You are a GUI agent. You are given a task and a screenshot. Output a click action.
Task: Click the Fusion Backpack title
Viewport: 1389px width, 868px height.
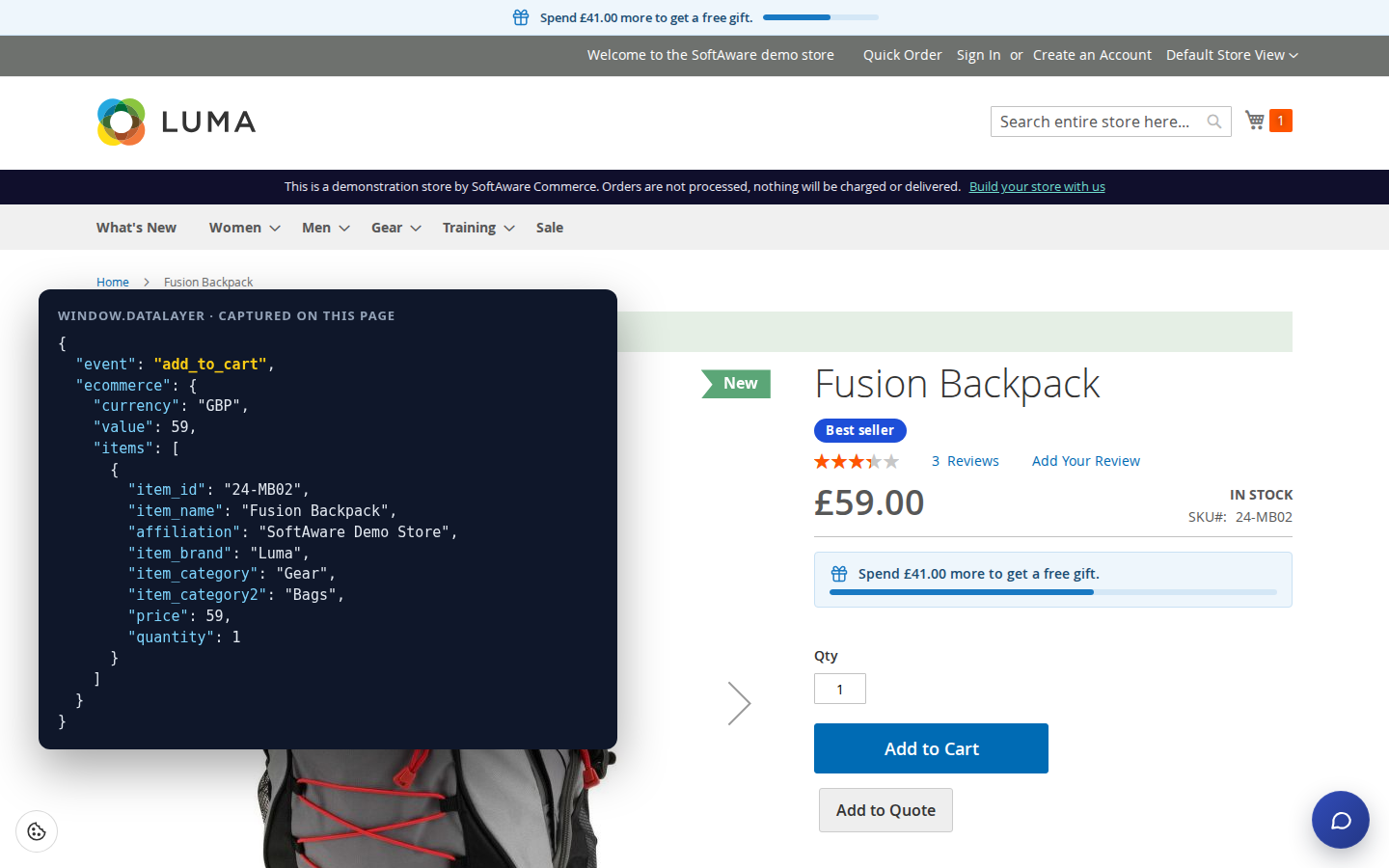tap(957, 384)
